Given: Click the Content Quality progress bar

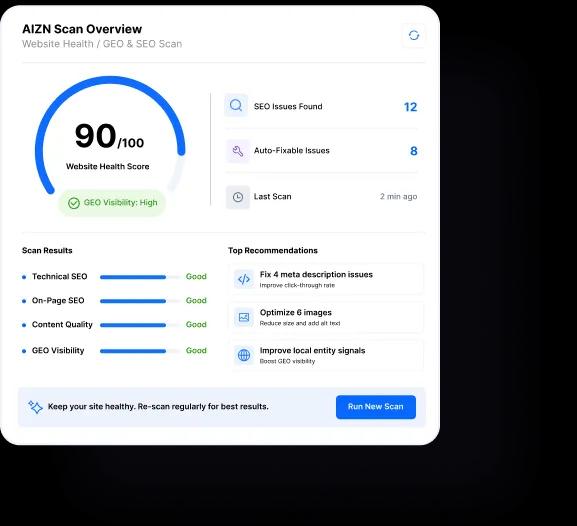Looking at the screenshot, I should [139, 325].
